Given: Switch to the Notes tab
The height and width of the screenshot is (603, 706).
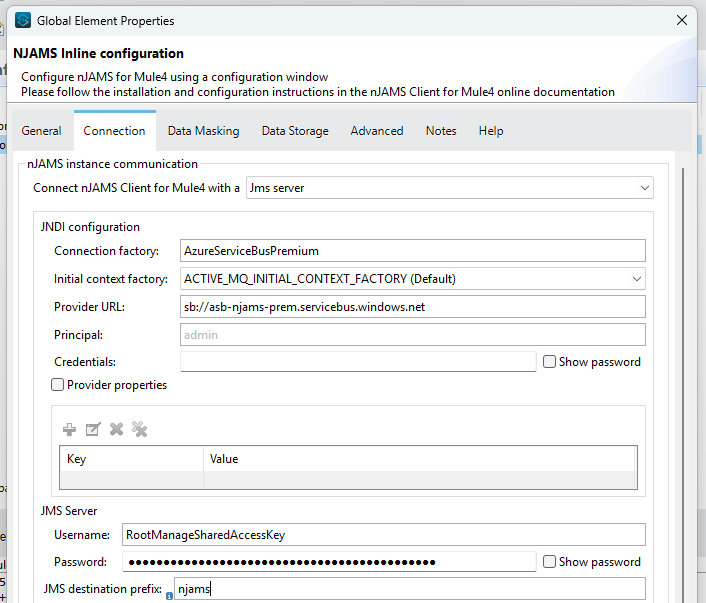Looking at the screenshot, I should pyautogui.click(x=441, y=131).
